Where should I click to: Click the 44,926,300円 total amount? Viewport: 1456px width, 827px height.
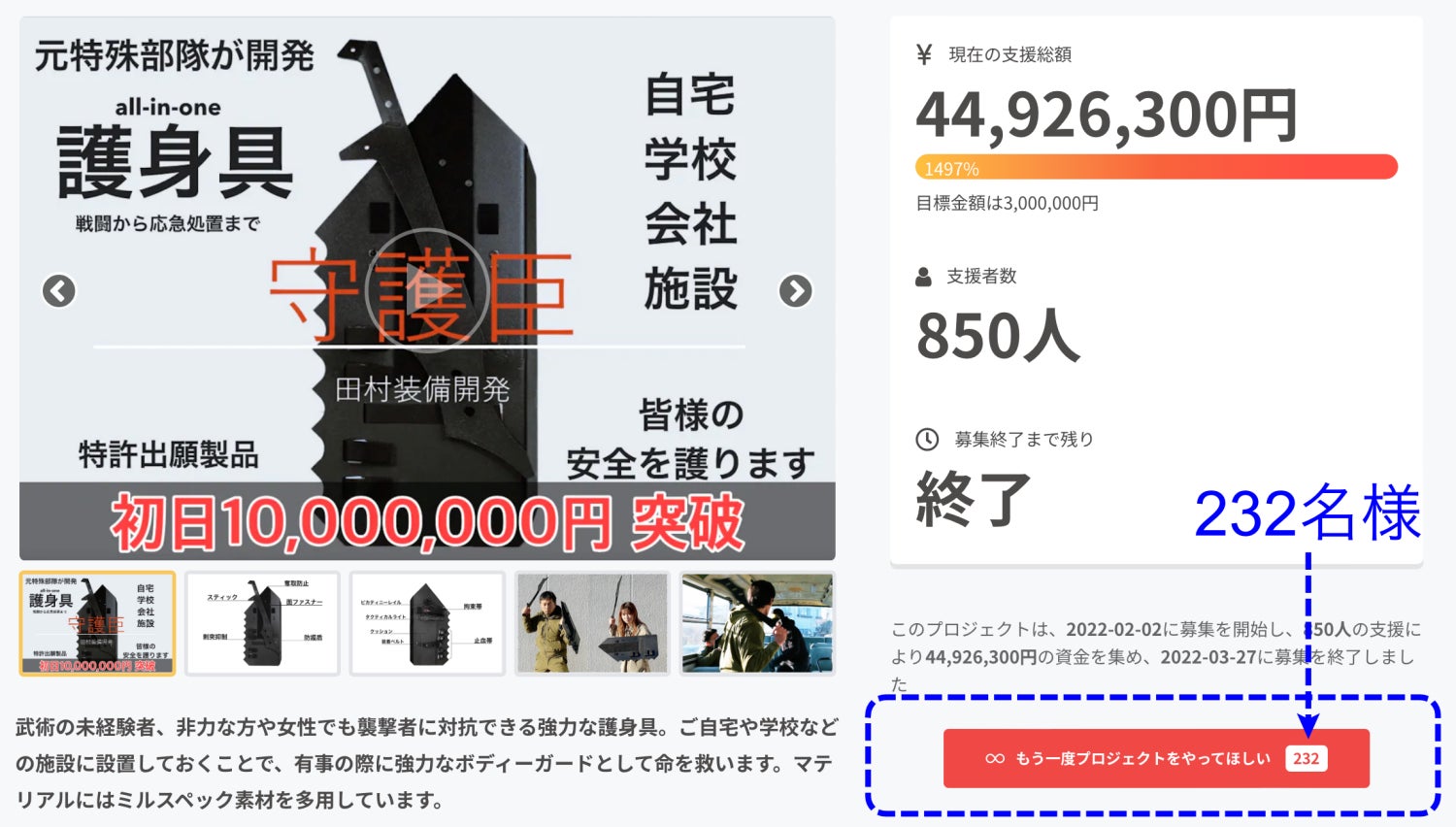point(1107,115)
